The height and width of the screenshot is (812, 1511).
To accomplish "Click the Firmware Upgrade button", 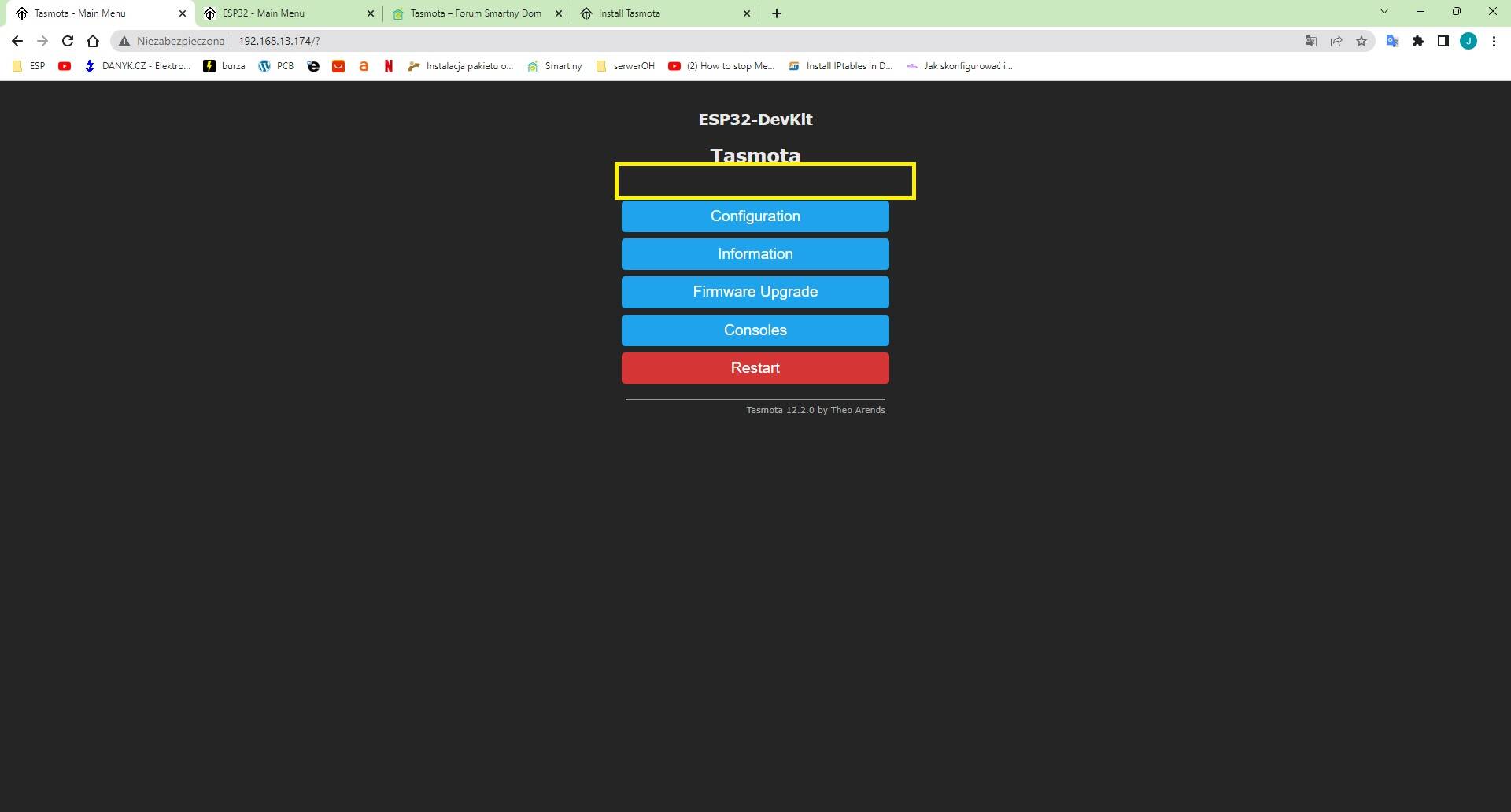I will (x=755, y=292).
